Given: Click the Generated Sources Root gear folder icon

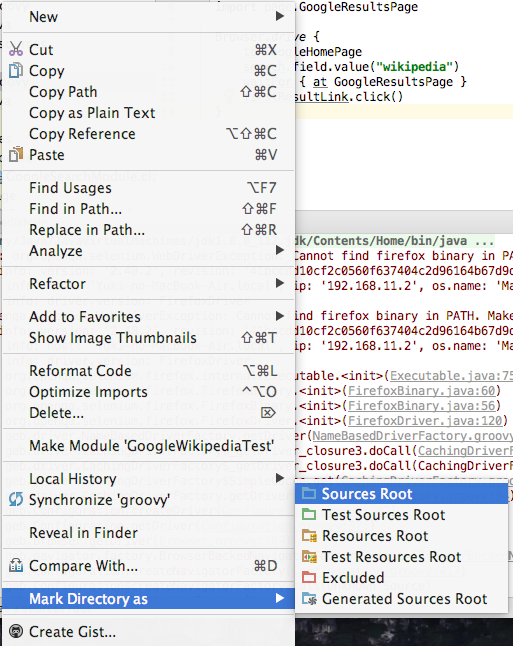Looking at the screenshot, I should point(309,598).
